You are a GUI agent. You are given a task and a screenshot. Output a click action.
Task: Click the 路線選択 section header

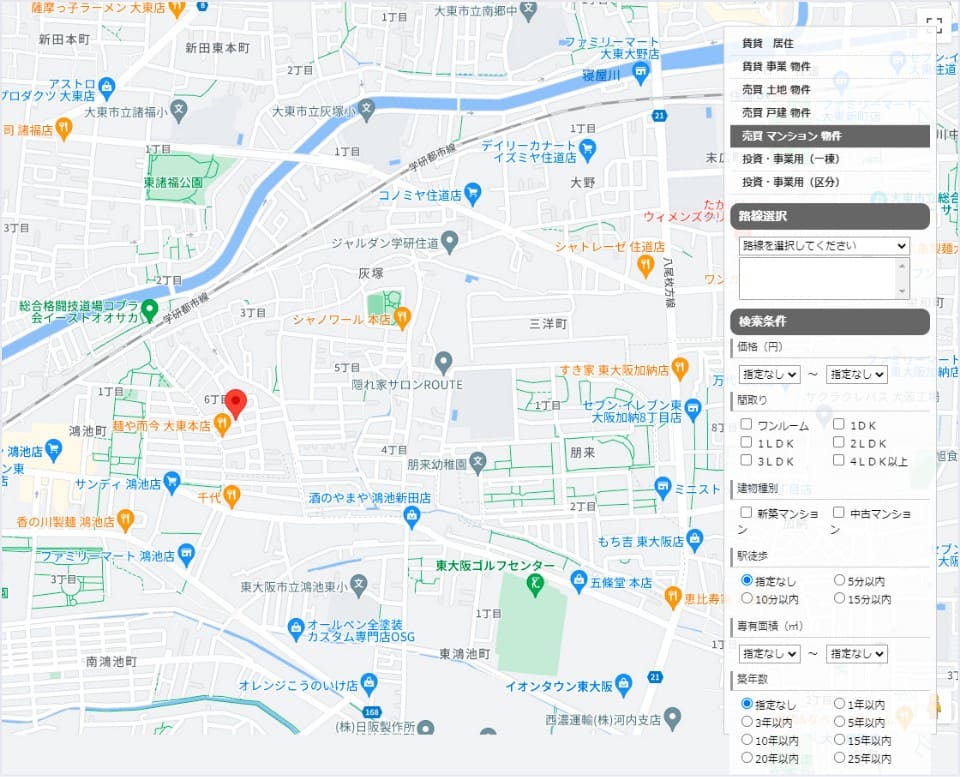(x=830, y=216)
